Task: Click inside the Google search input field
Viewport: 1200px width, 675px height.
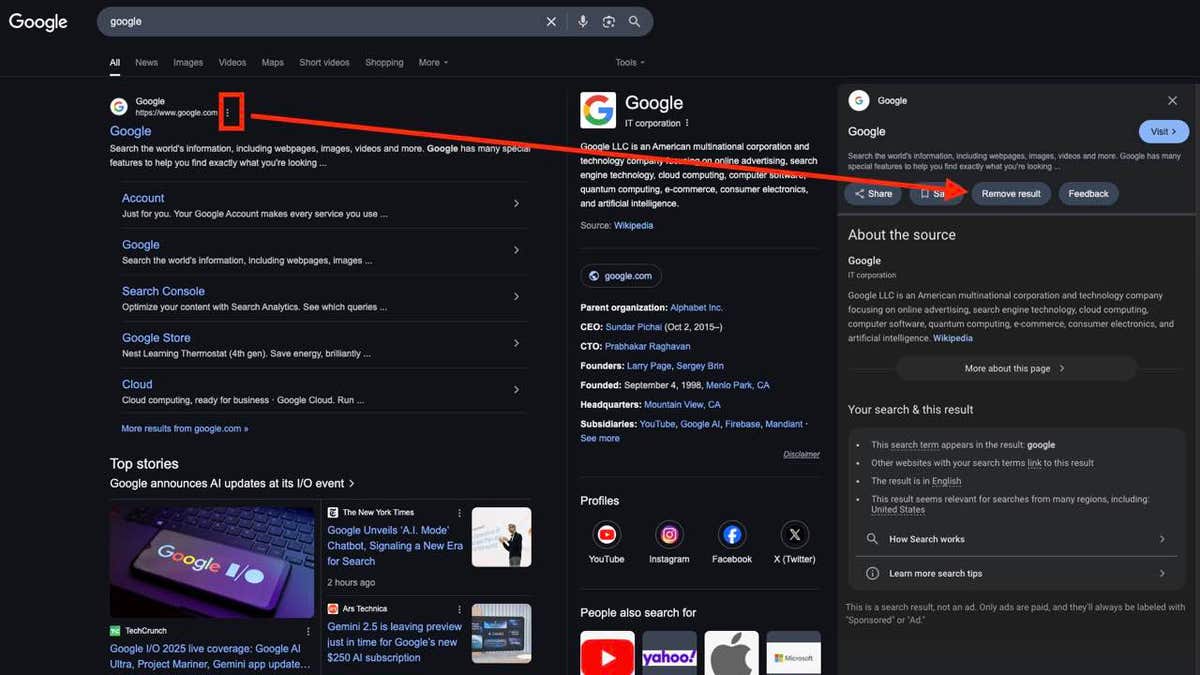Action: click(x=320, y=22)
